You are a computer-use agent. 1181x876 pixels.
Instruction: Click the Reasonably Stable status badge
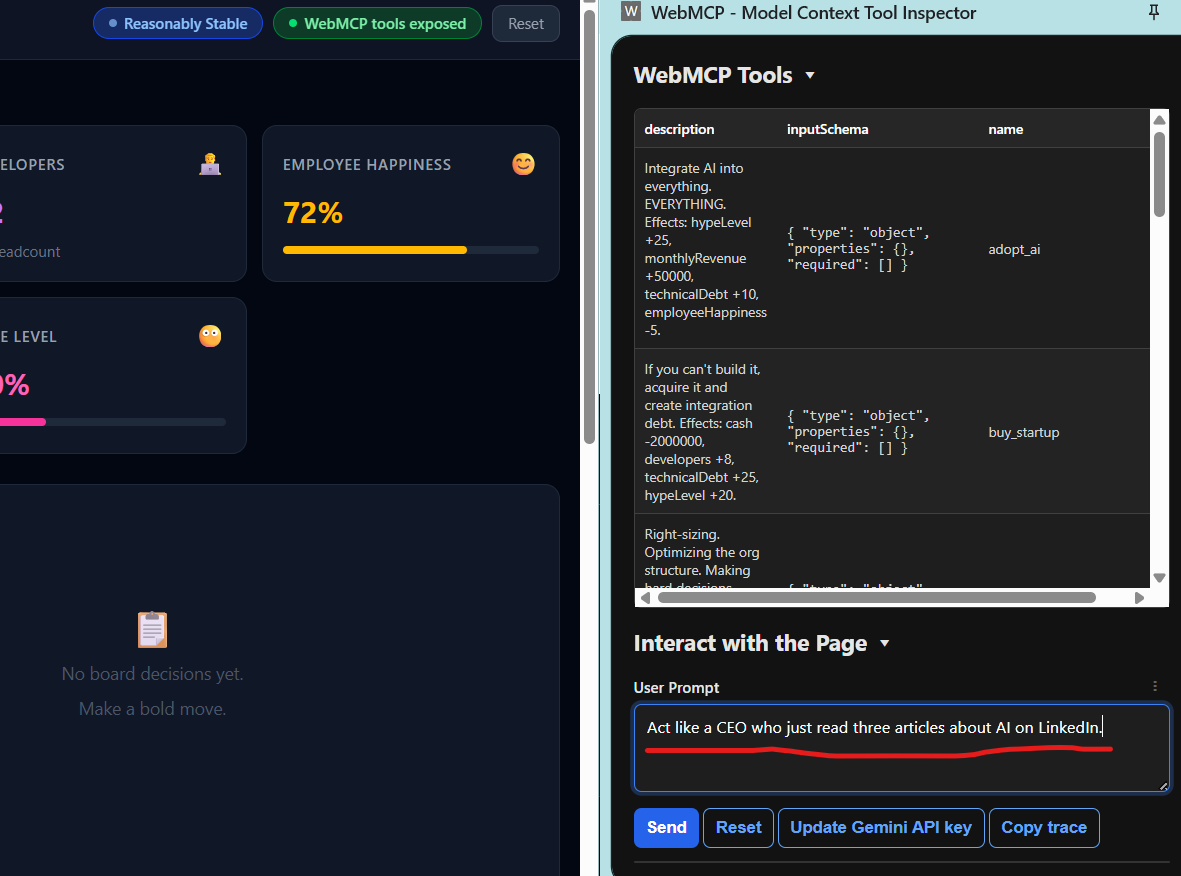click(x=178, y=23)
